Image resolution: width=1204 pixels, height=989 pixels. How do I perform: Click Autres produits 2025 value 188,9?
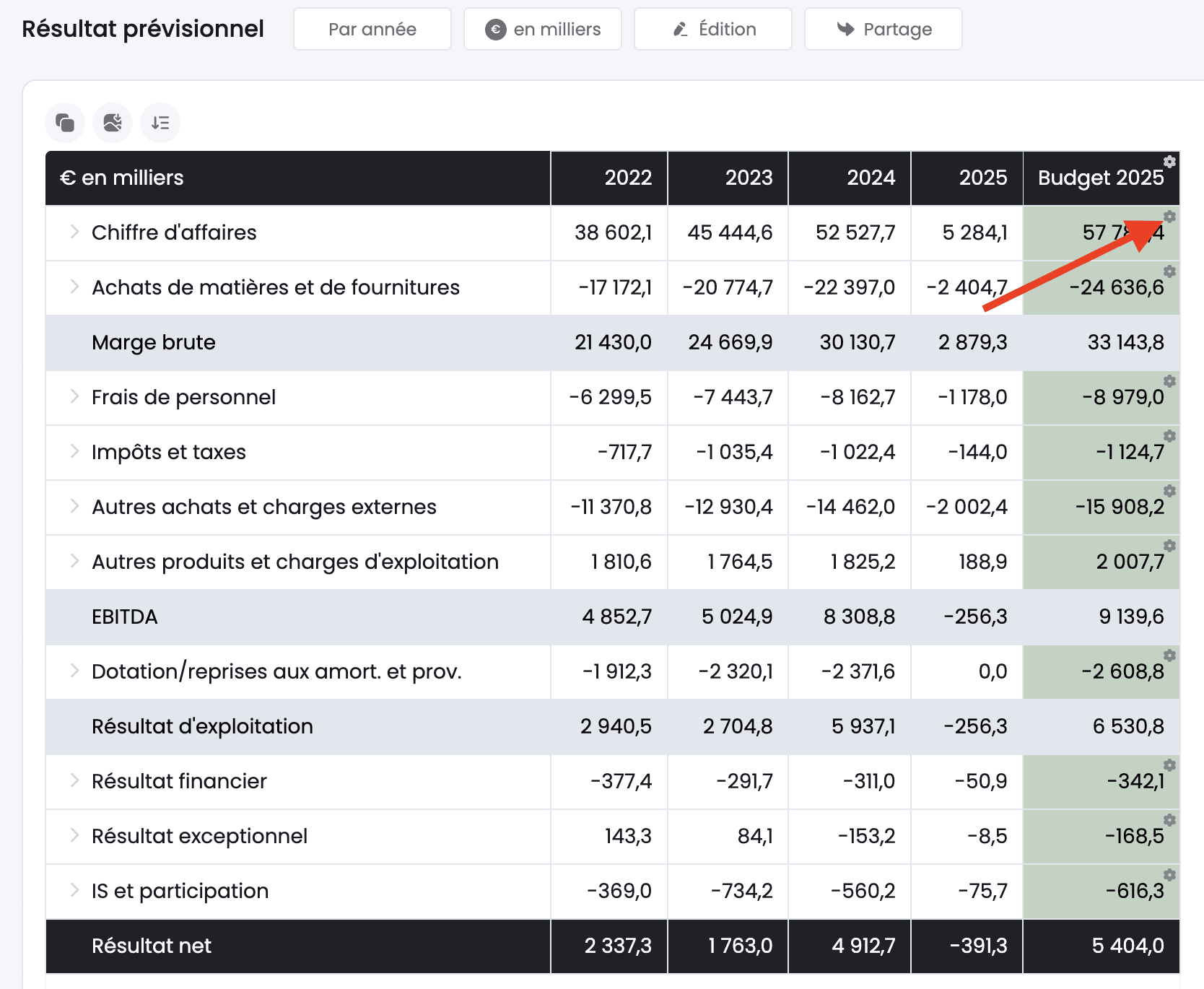[x=982, y=562]
